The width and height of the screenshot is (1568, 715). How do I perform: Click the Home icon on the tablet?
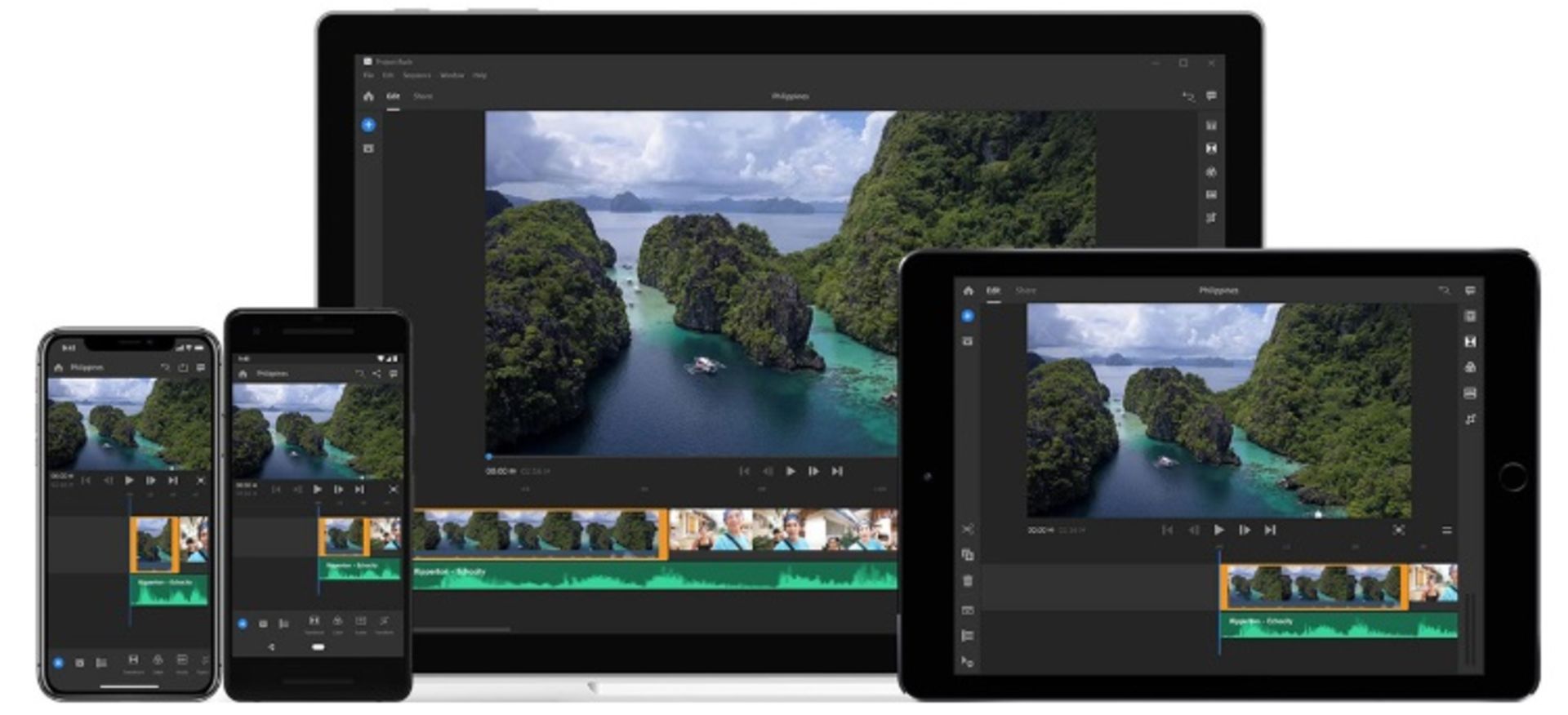(968, 291)
